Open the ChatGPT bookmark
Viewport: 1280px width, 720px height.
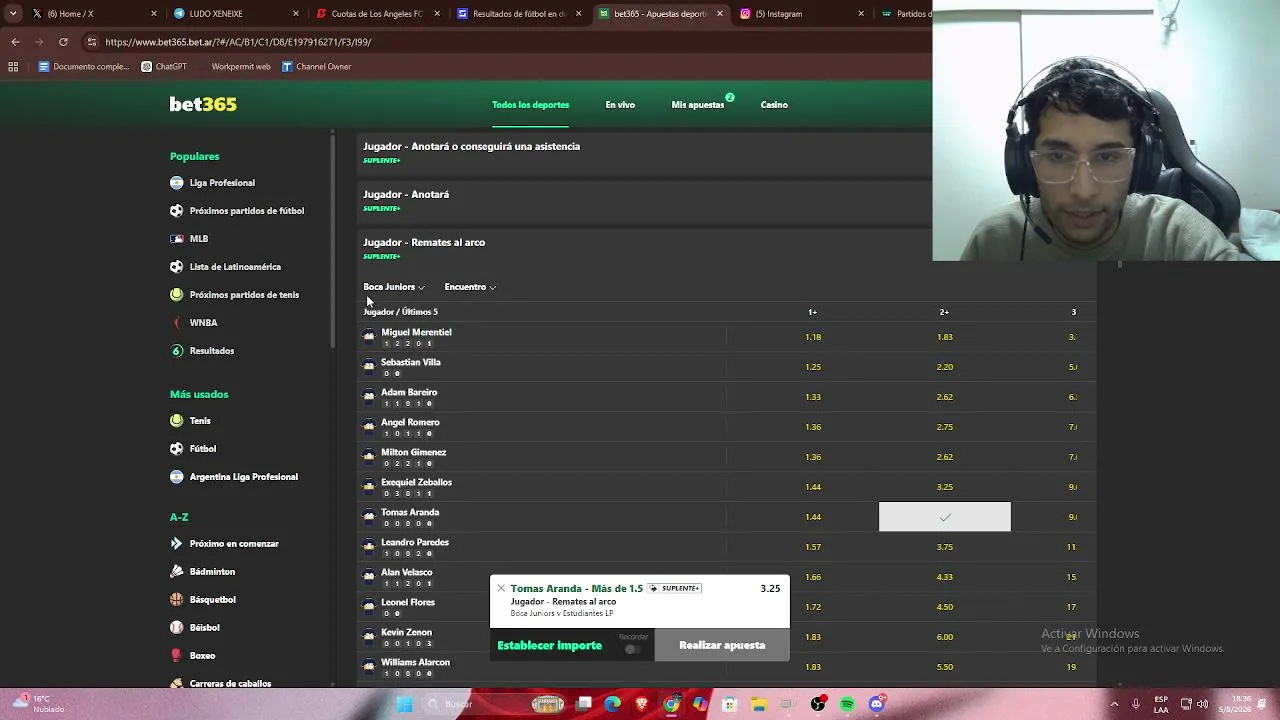[x=164, y=67]
